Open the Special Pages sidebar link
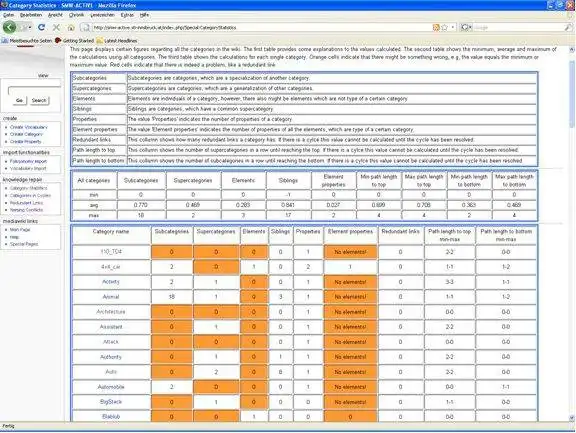This screenshot has height=433, width=576. coord(24,244)
